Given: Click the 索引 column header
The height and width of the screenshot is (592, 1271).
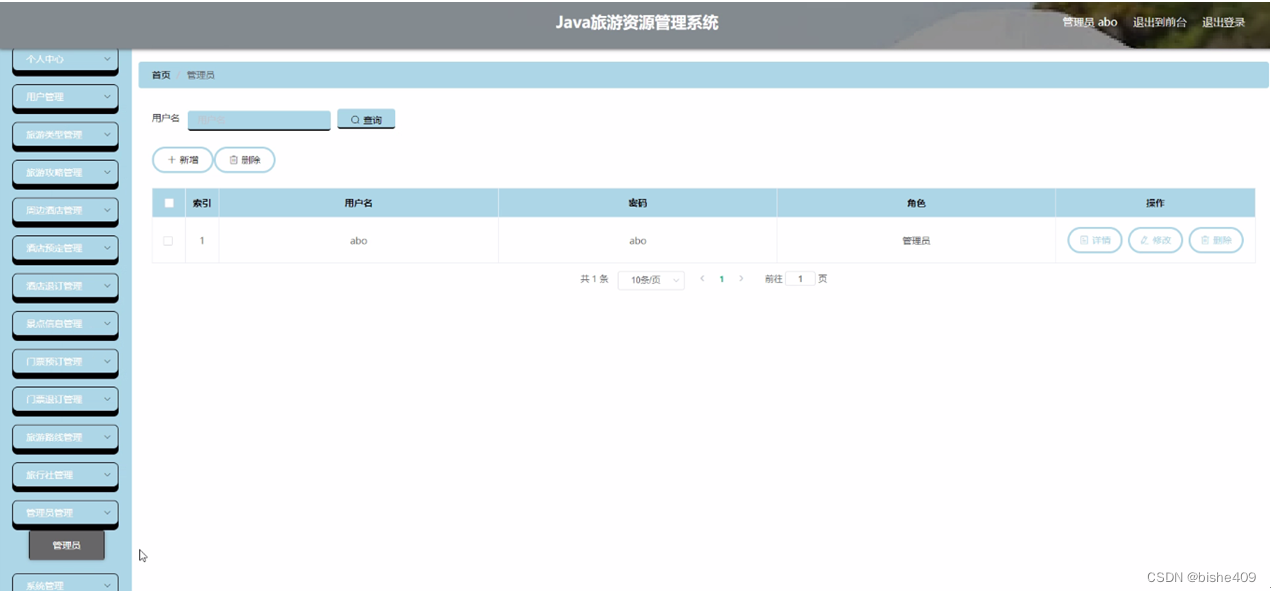Looking at the screenshot, I should coord(202,203).
